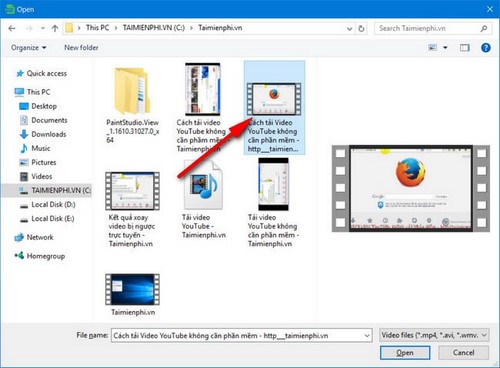
Task: Toggle the preview pane
Action: click(x=465, y=48)
